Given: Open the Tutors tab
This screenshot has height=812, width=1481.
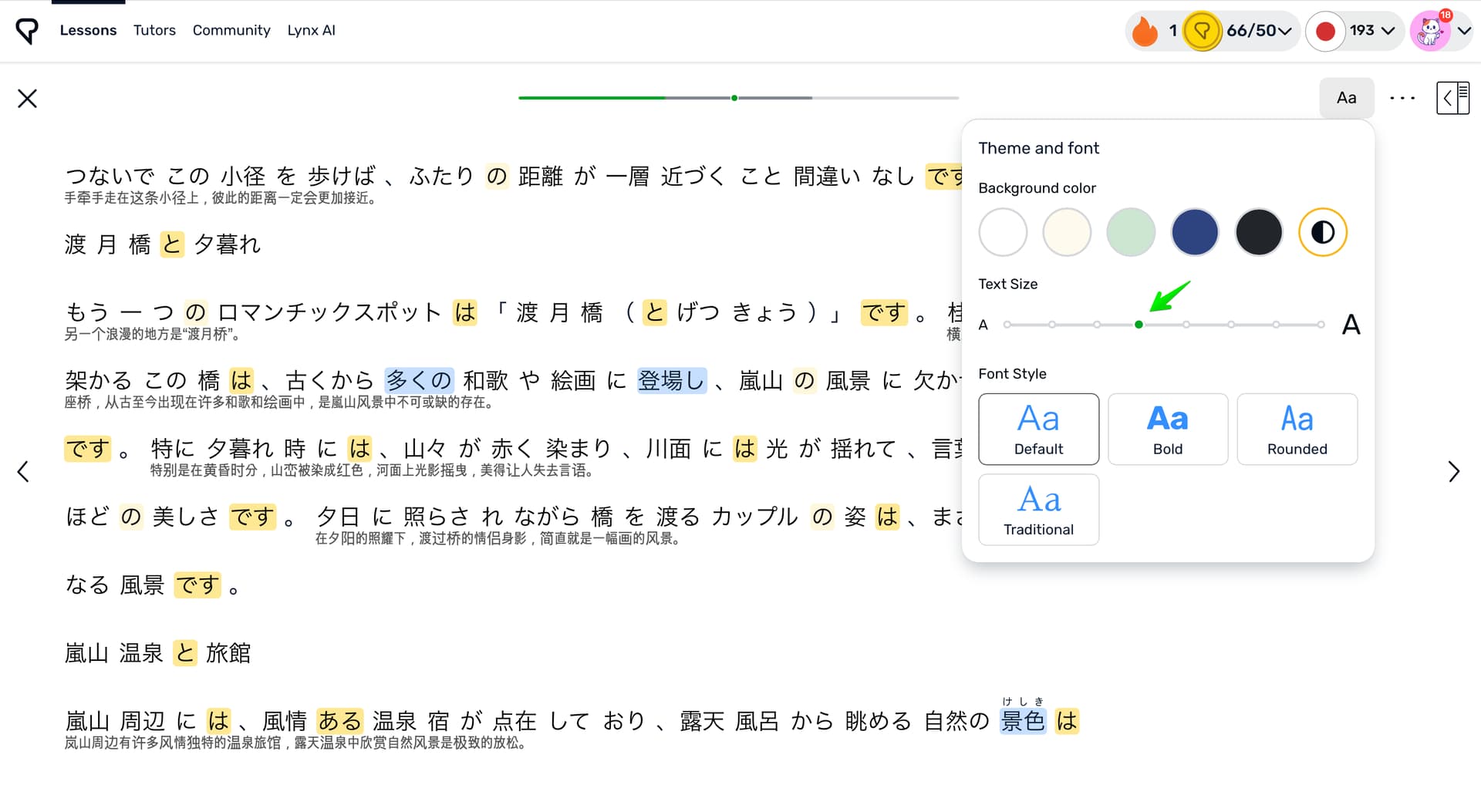Looking at the screenshot, I should point(154,31).
